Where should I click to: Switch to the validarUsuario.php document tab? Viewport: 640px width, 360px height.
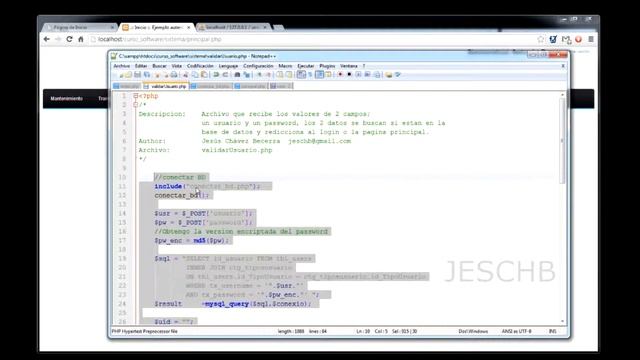click(x=165, y=86)
